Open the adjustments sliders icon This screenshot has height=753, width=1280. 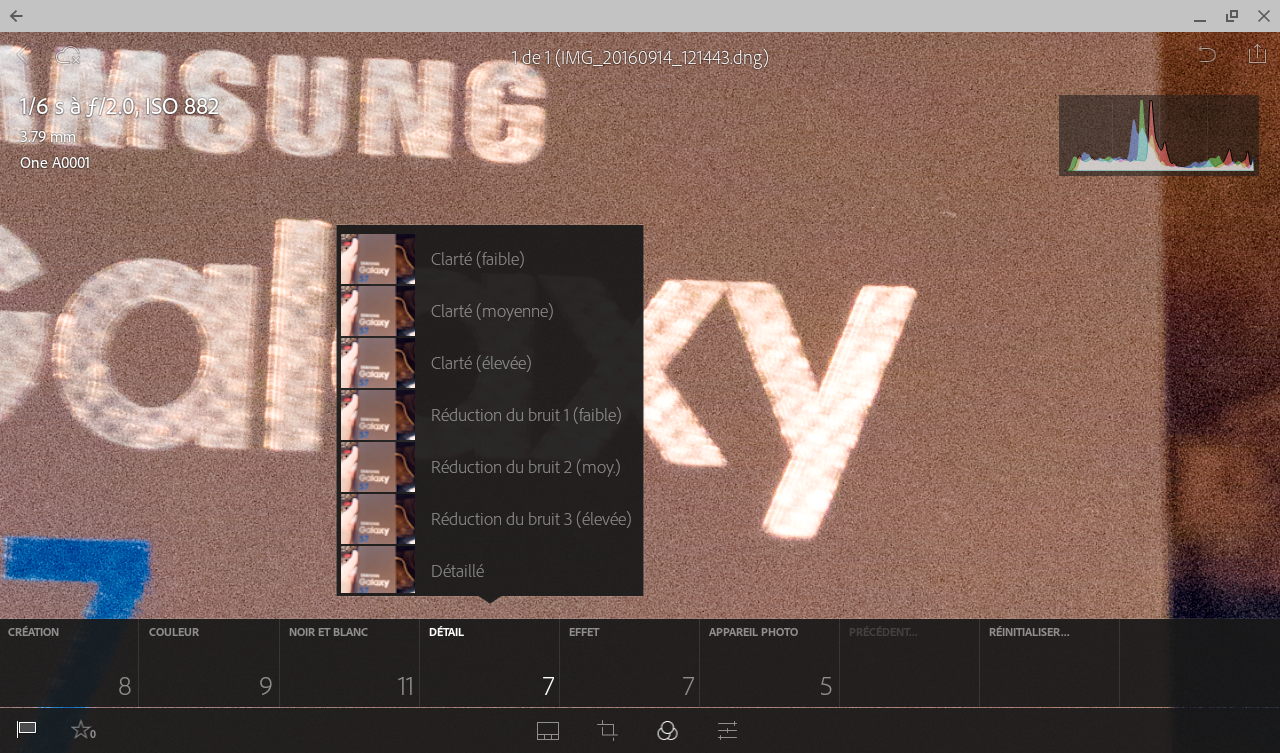click(727, 731)
